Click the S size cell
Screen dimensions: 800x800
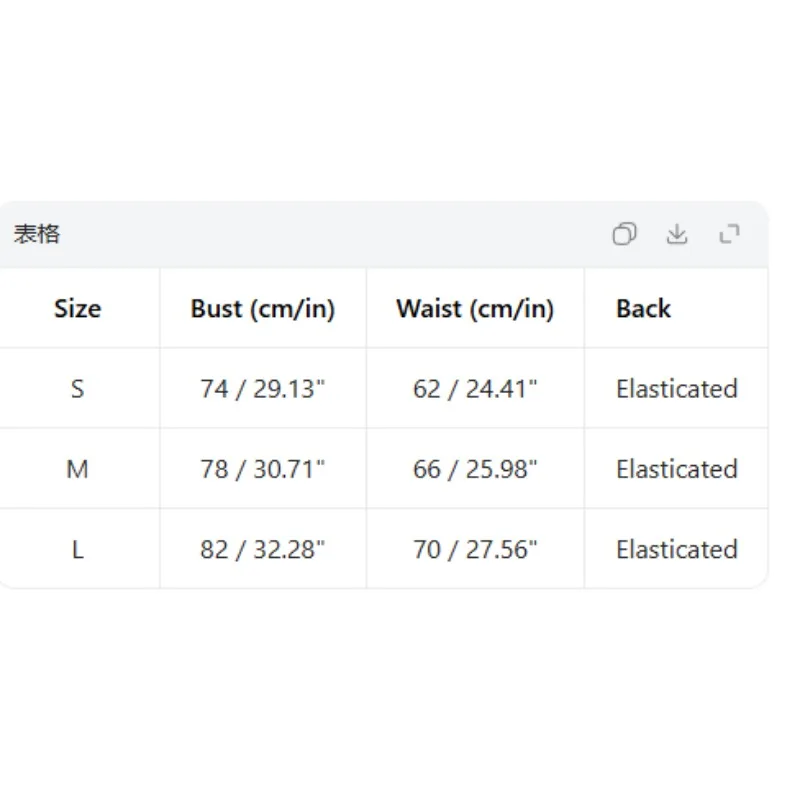(x=78, y=389)
